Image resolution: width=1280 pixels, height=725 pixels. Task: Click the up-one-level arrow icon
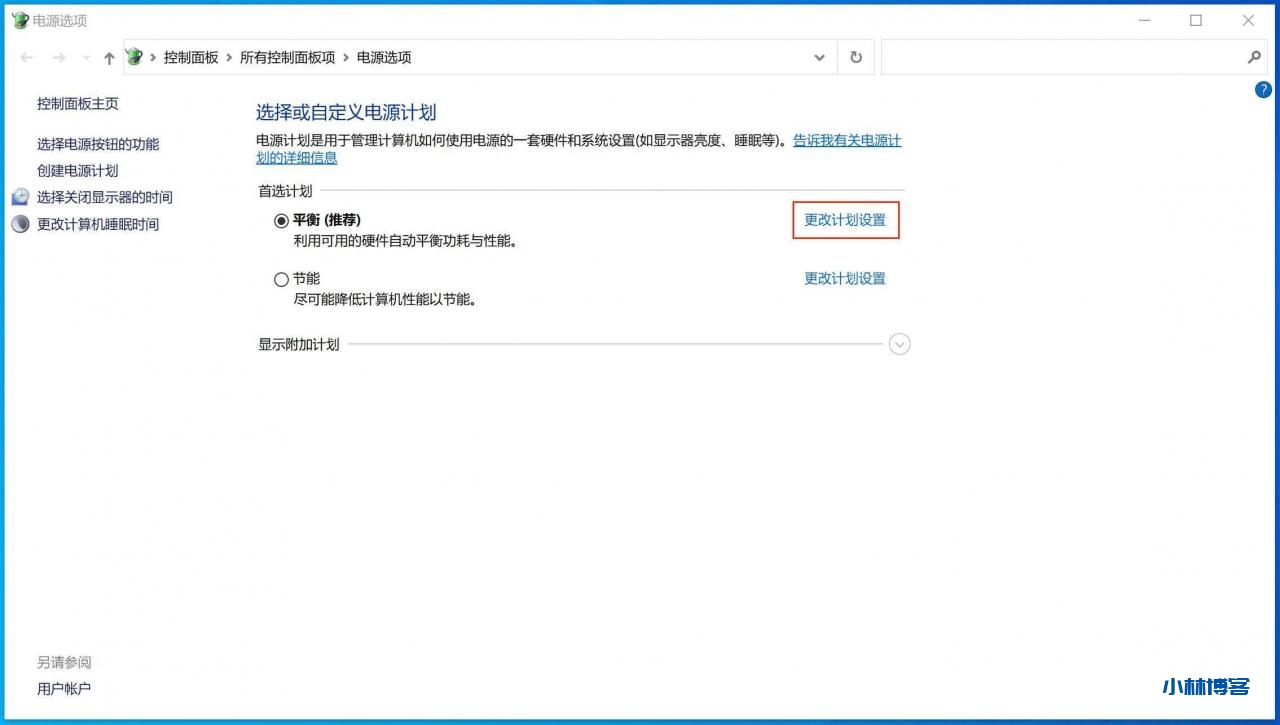109,58
